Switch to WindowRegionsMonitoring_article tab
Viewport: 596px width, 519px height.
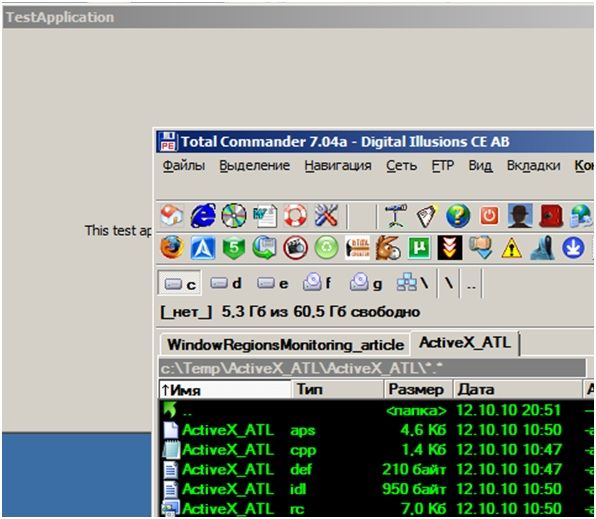click(285, 345)
